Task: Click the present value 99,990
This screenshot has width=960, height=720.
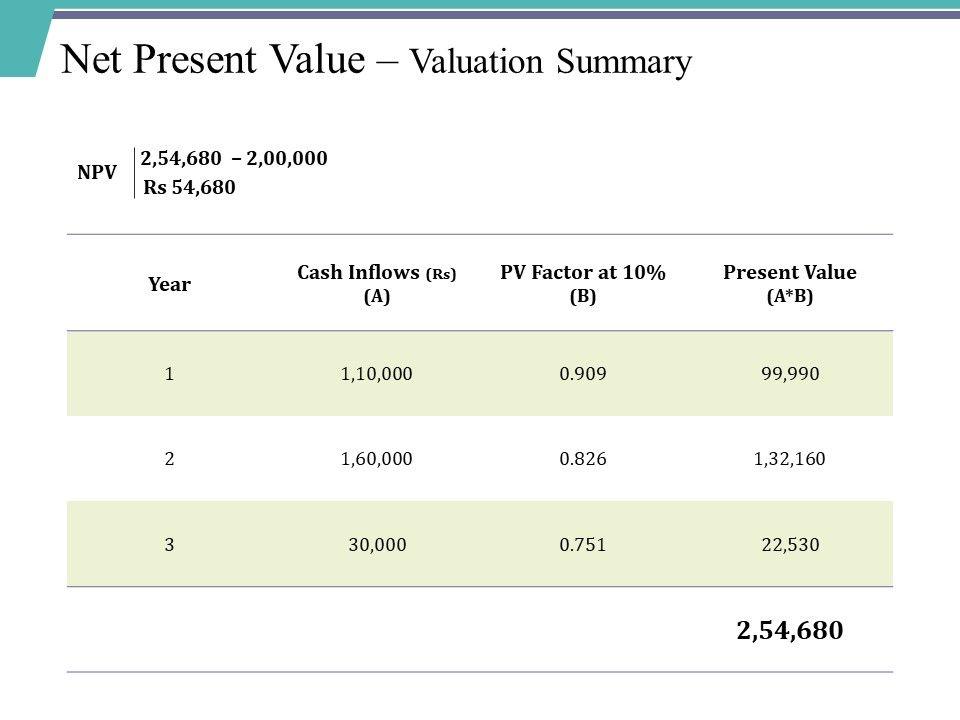Action: (789, 373)
